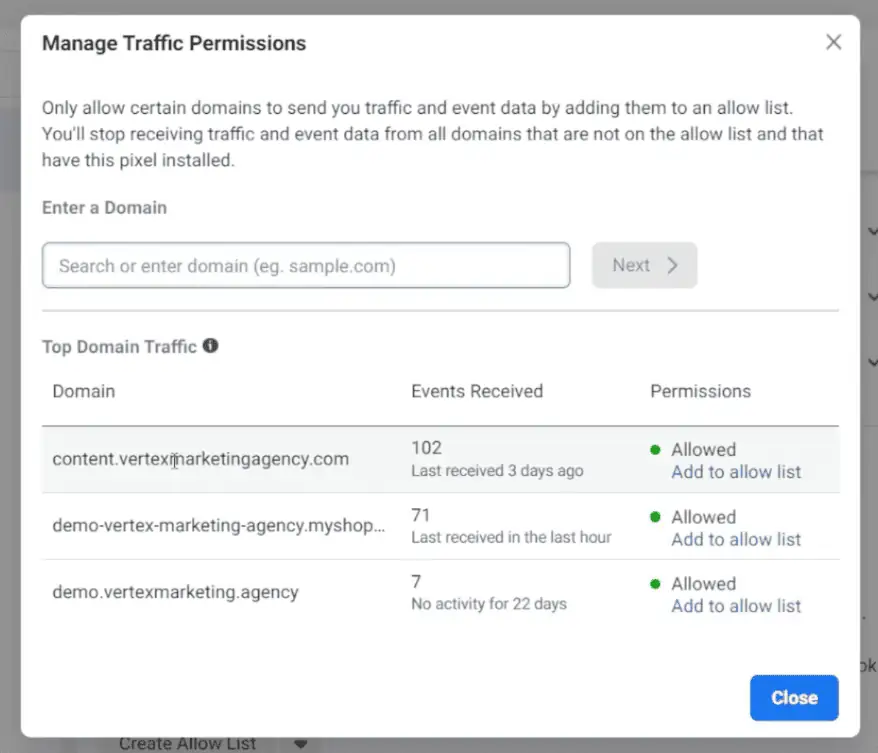Add demo-vertex-marketing-agency.myshop domain to allow list

[x=736, y=539]
